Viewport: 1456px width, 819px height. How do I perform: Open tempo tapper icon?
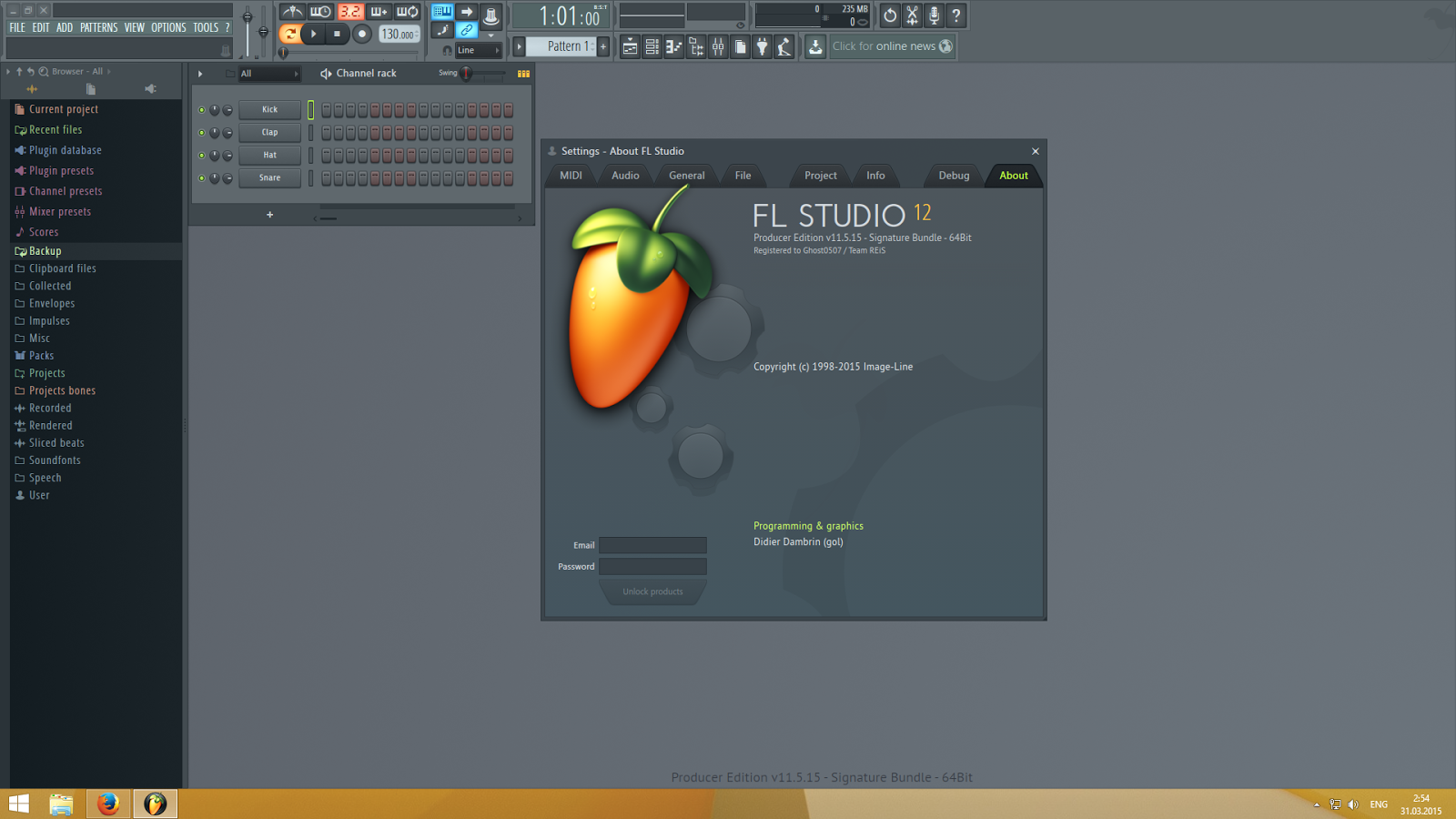pos(784,47)
